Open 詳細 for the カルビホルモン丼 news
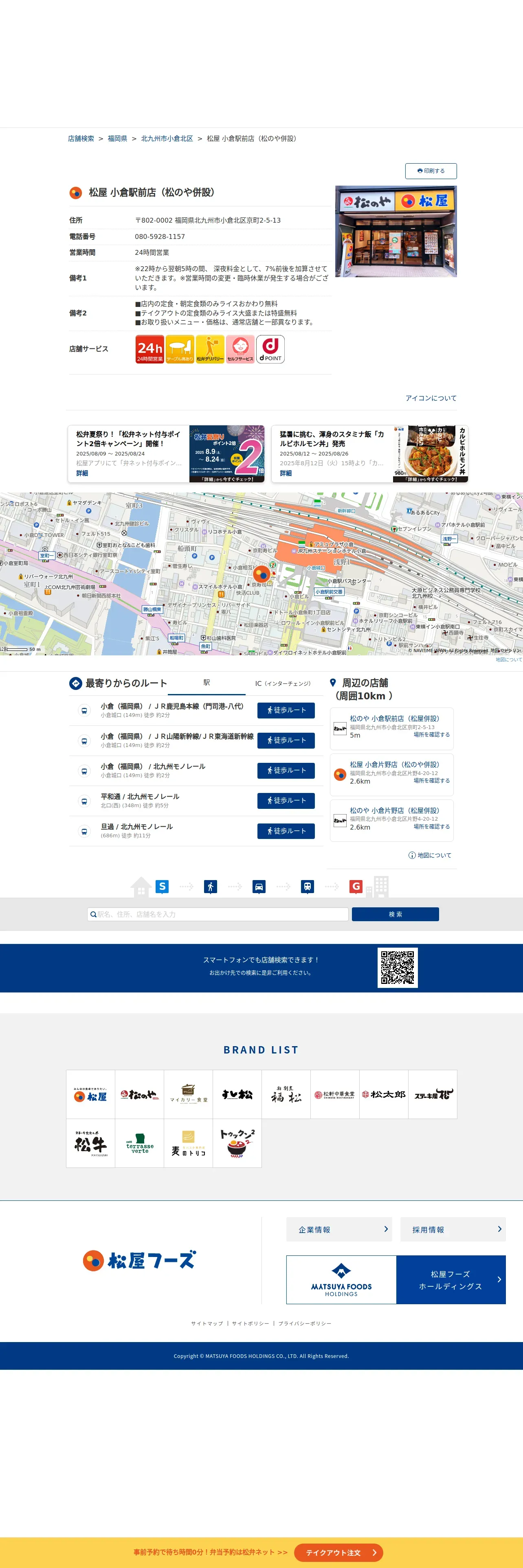 click(286, 473)
